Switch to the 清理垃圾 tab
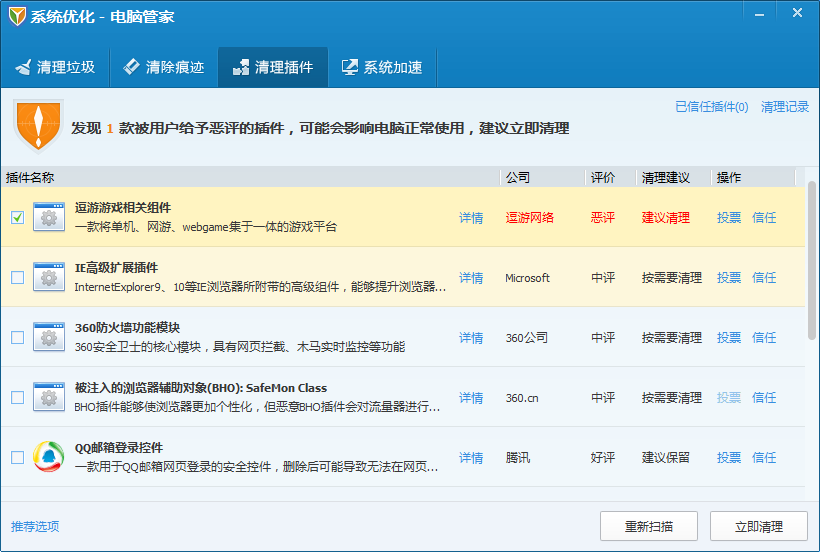This screenshot has height=552, width=820. click(x=55, y=67)
